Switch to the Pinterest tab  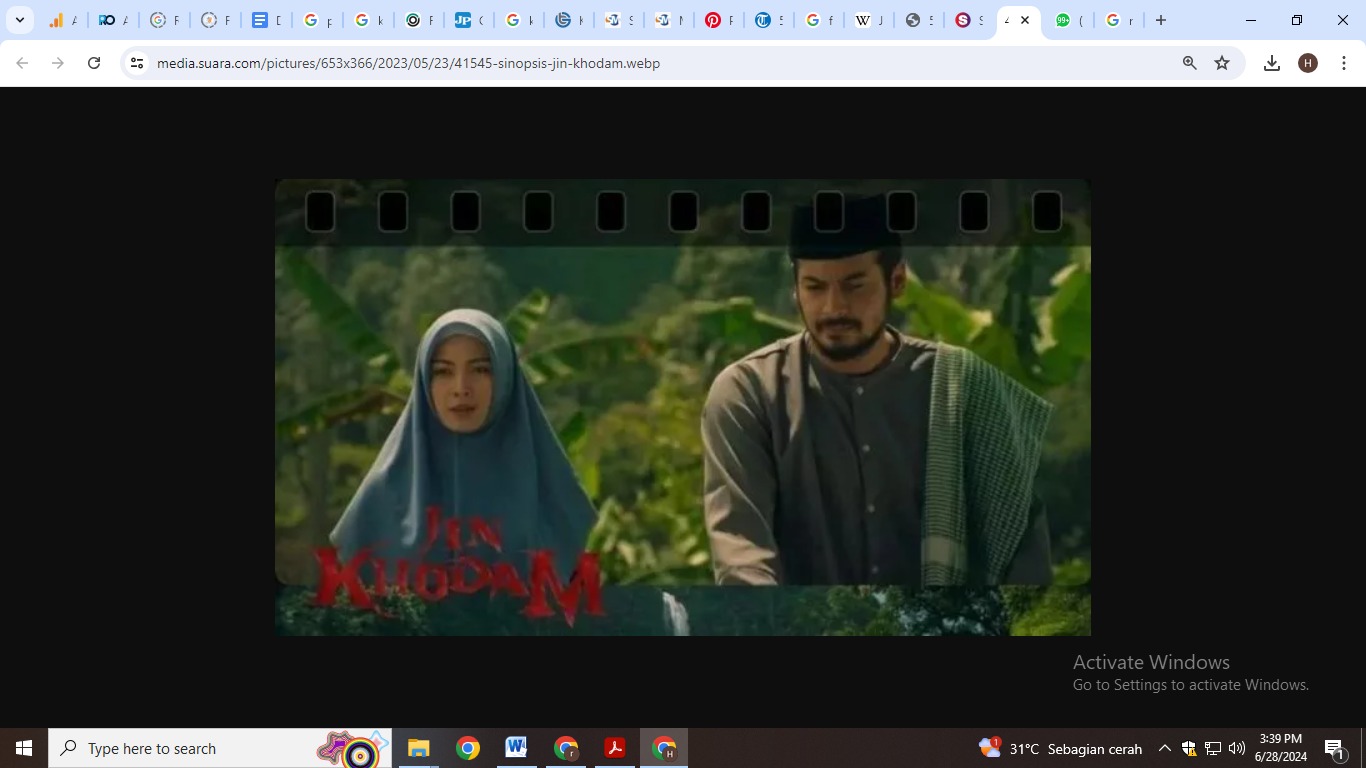click(x=719, y=20)
